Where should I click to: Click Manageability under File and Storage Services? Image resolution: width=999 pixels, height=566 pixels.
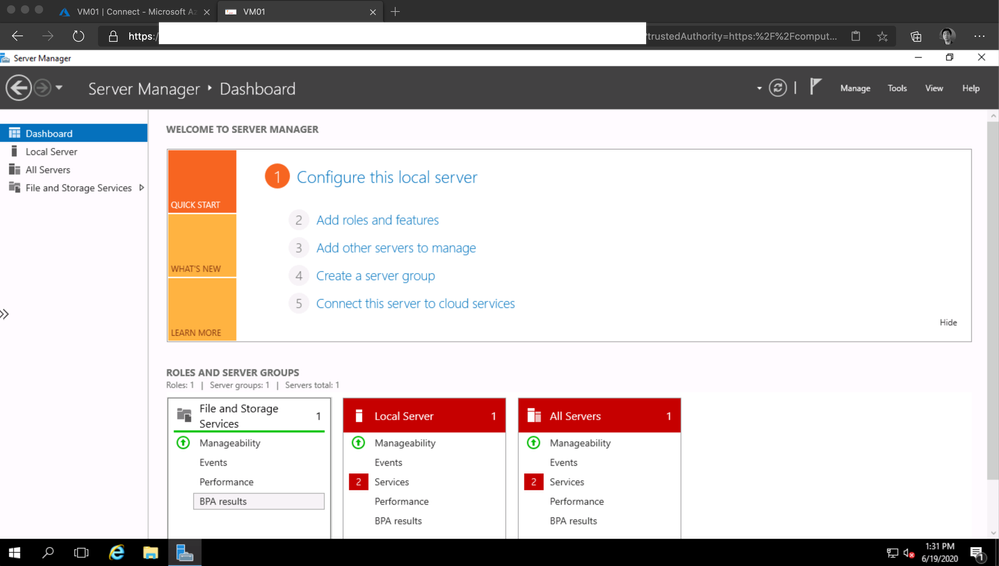click(229, 443)
